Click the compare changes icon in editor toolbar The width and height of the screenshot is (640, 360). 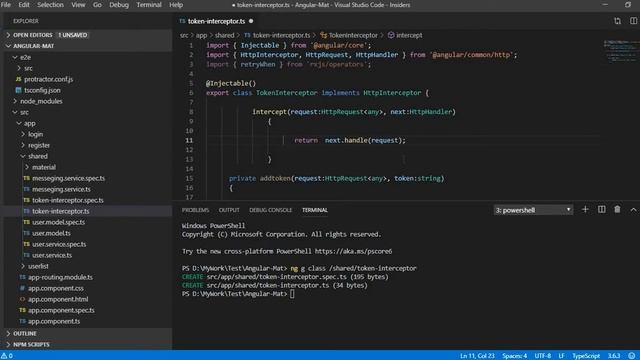point(617,21)
